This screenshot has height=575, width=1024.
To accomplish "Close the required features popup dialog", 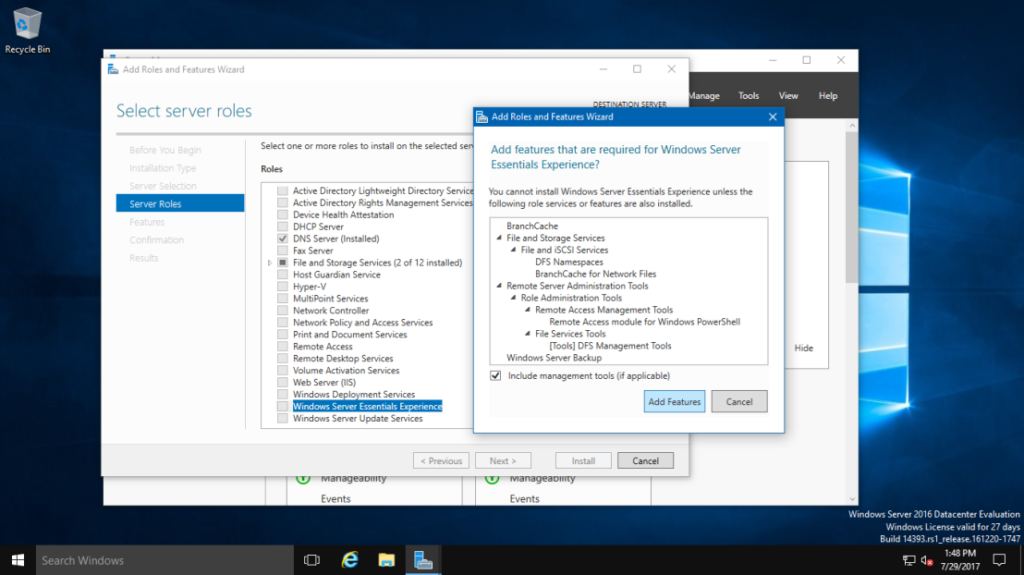I will coord(773,117).
